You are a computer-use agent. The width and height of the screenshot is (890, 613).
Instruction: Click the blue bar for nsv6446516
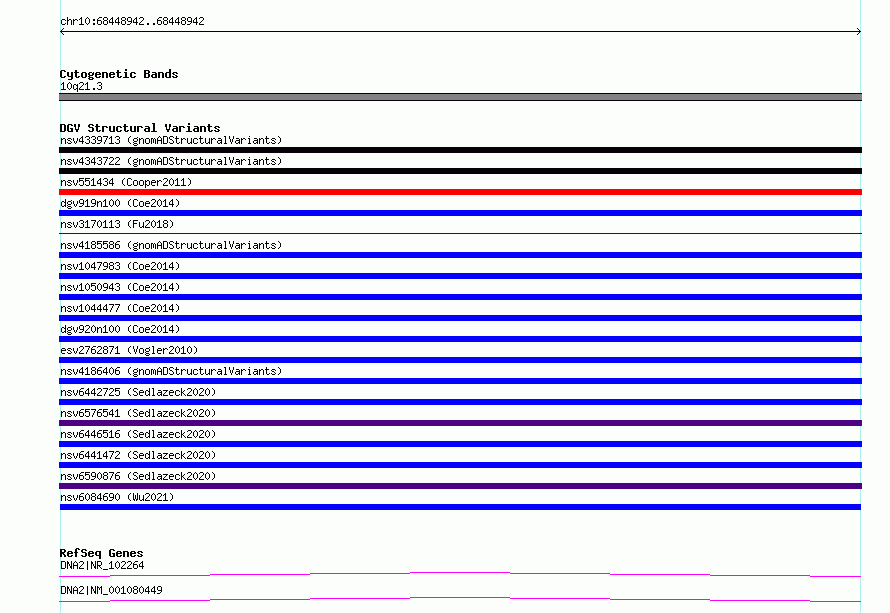460,444
